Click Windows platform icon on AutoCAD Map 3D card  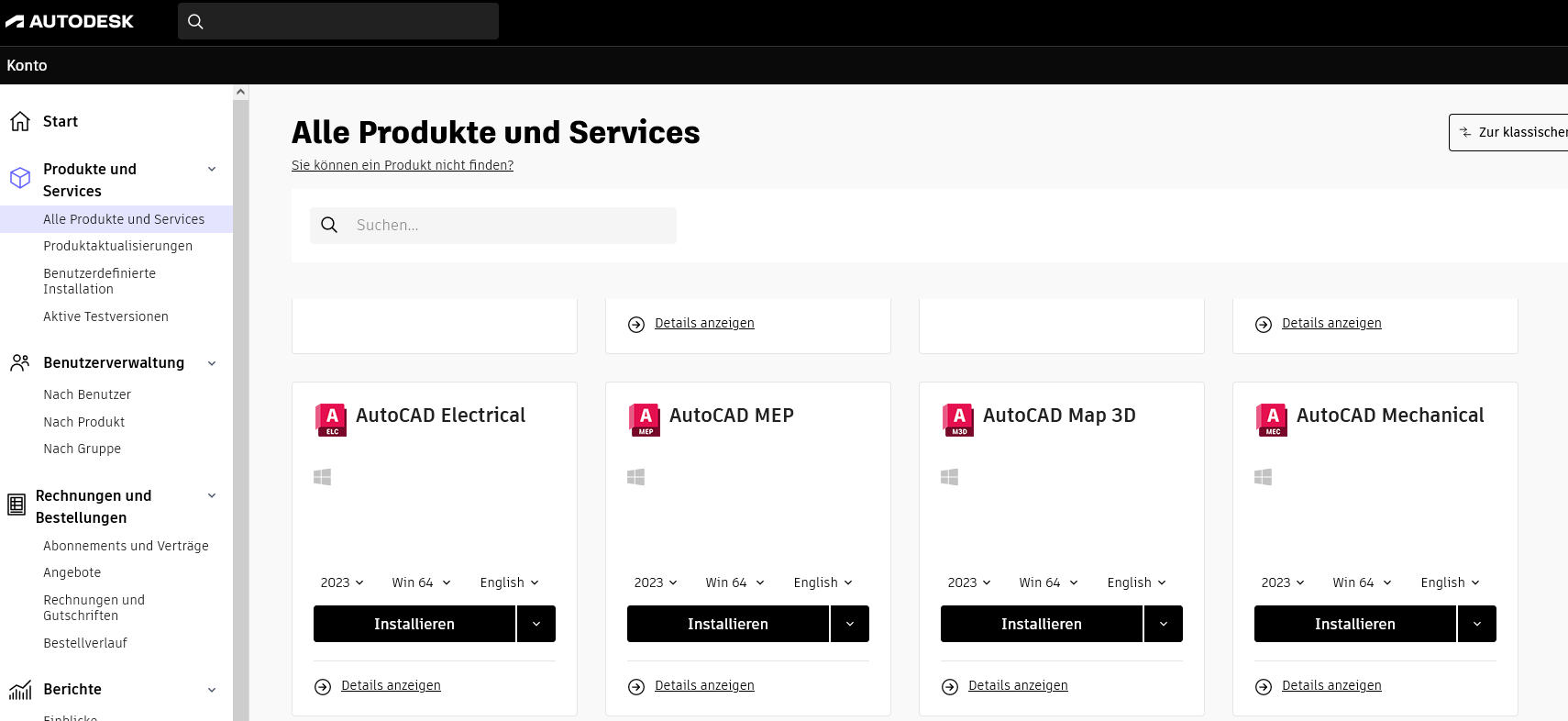949,477
